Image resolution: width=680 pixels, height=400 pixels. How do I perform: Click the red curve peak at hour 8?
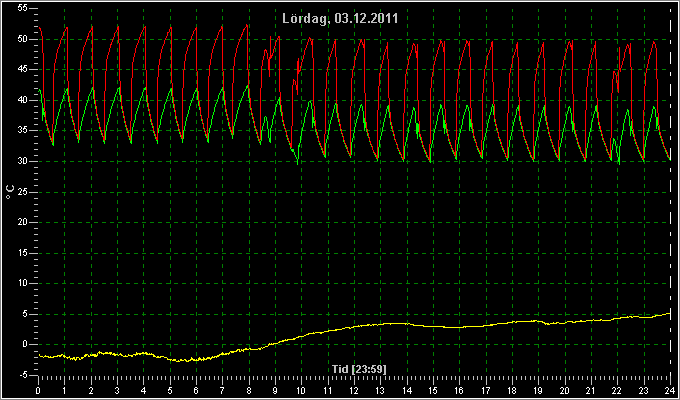[x=247, y=26]
